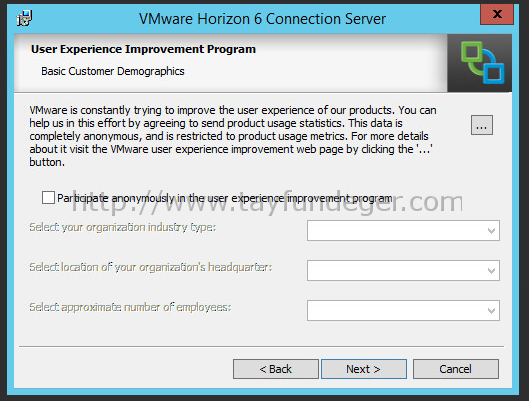Click the User Experience Improvement Program heading
The image size is (529, 401).
click(143, 49)
